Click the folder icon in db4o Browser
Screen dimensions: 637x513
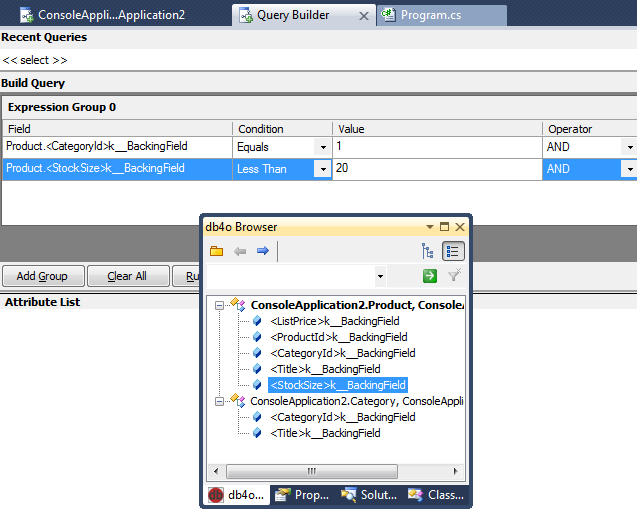[216, 251]
